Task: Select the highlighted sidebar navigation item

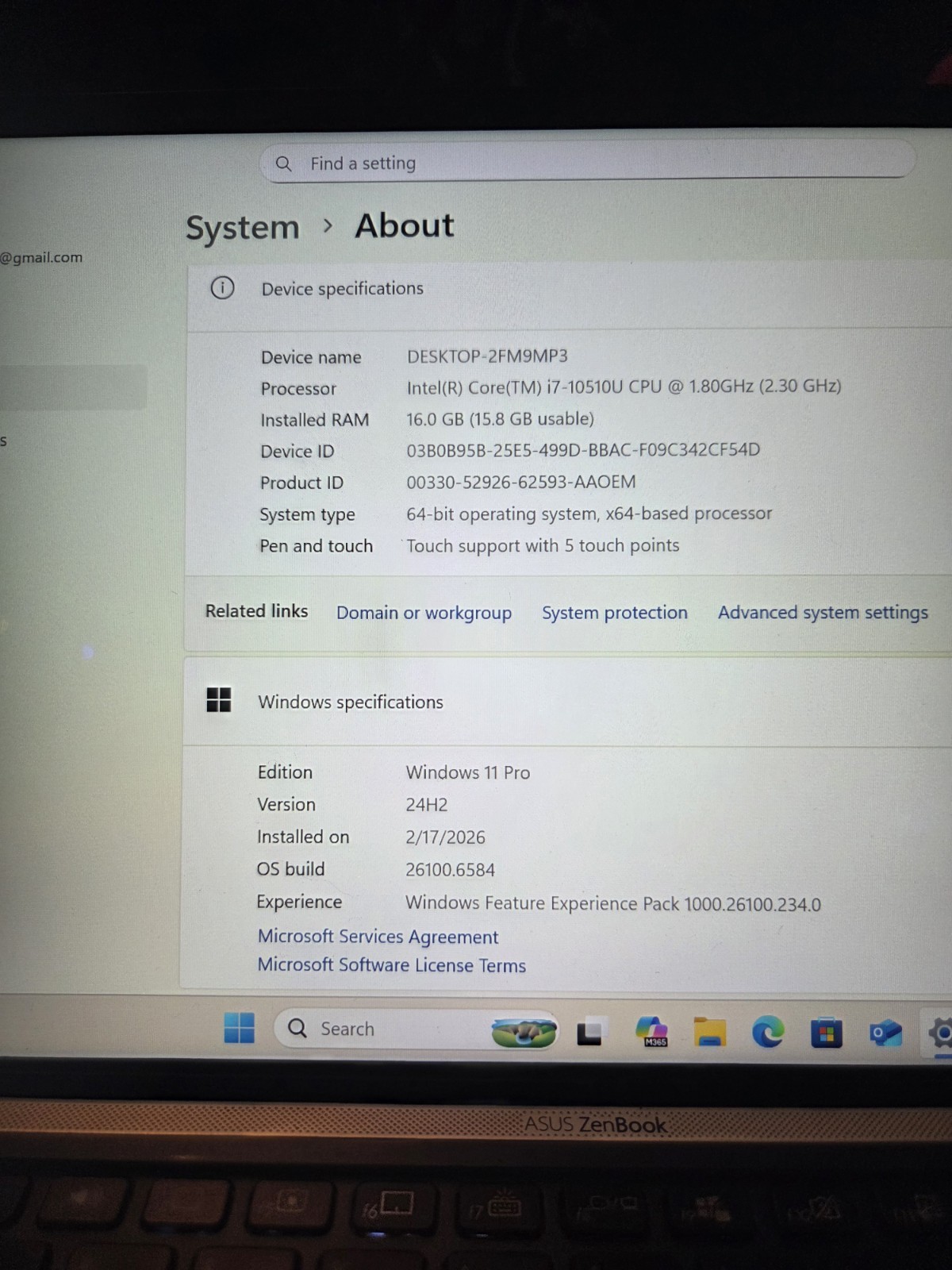Action: 73,387
